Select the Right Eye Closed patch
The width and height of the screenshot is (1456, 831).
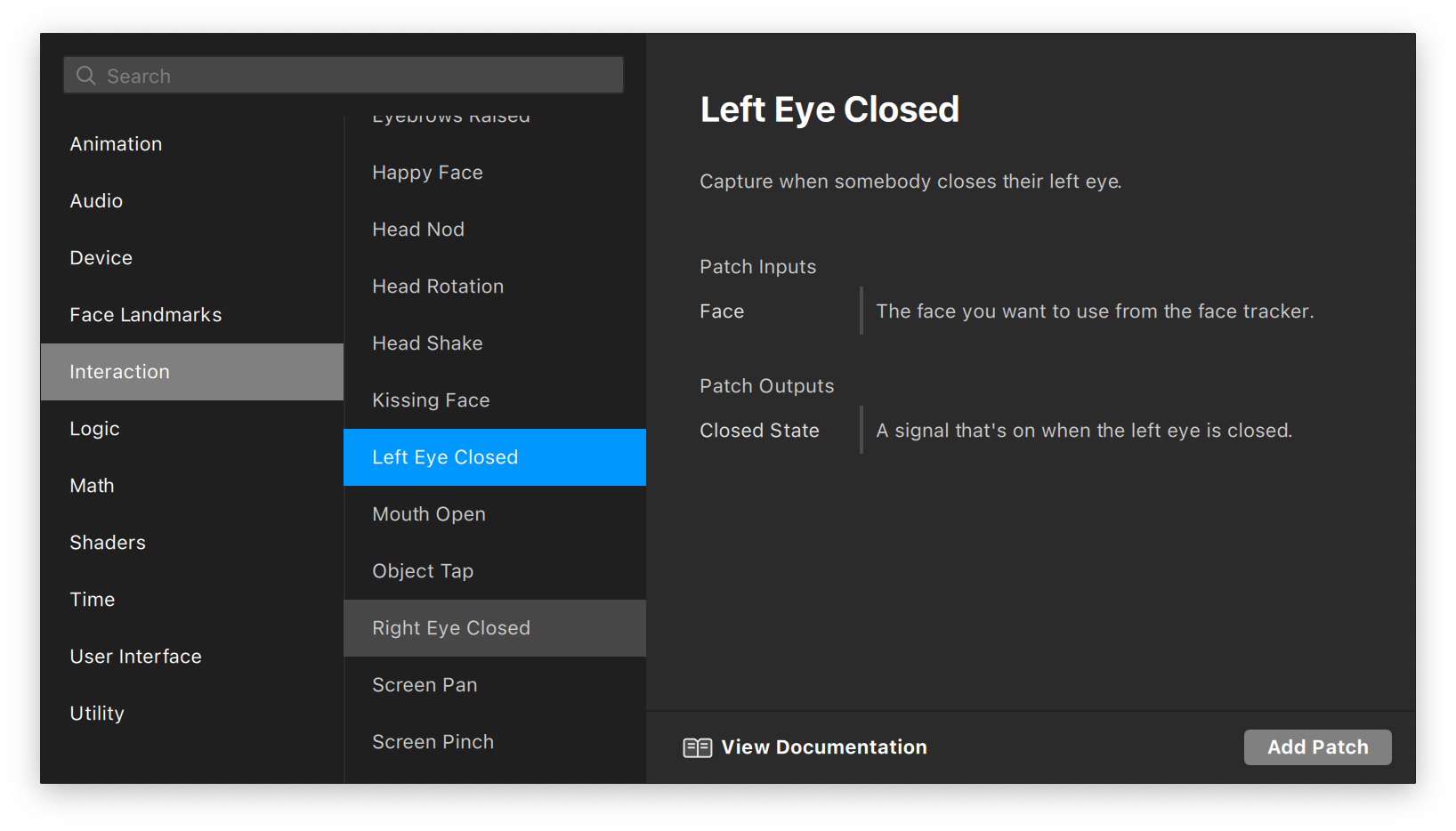tap(451, 628)
